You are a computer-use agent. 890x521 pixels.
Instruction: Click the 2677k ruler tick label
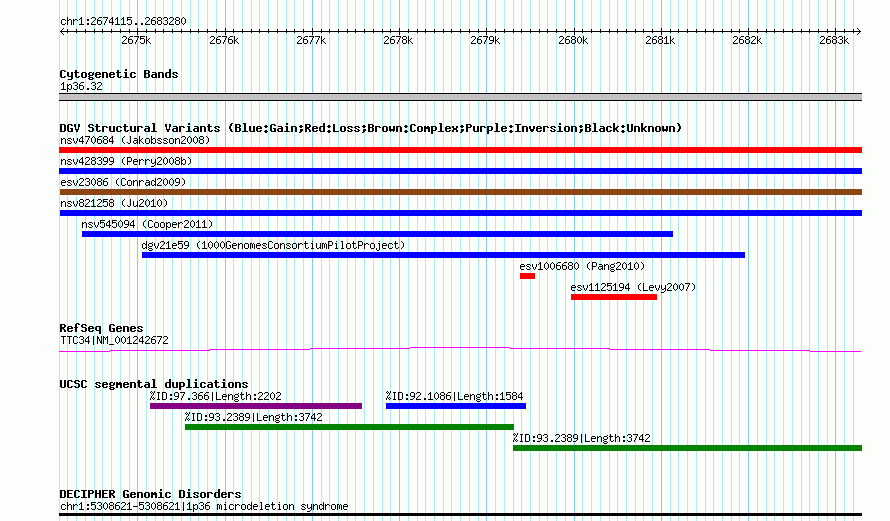coord(311,40)
